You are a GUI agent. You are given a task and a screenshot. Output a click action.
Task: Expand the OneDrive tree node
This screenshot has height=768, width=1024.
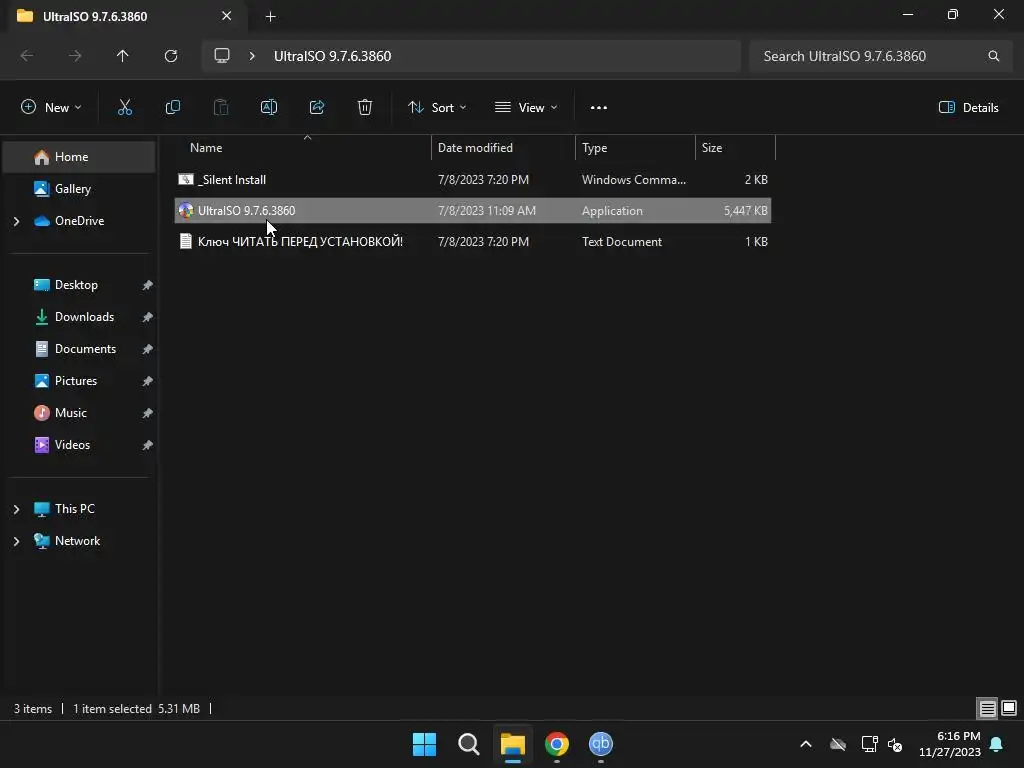(x=16, y=221)
